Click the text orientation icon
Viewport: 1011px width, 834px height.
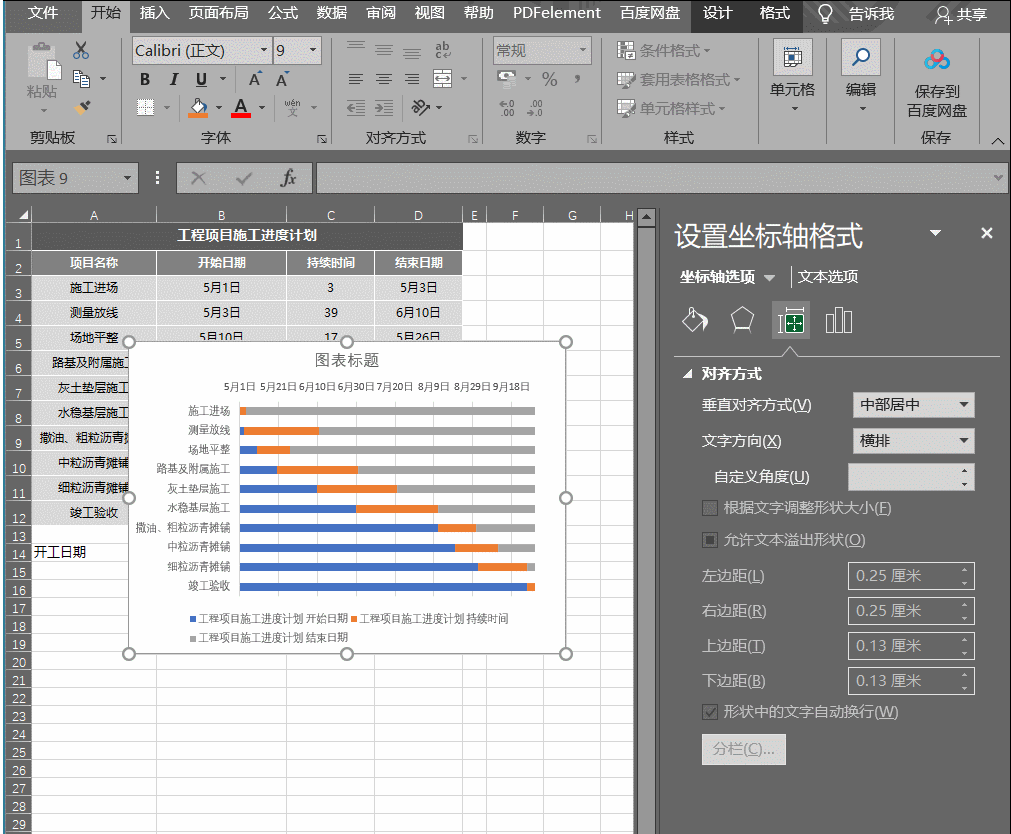(x=420, y=107)
